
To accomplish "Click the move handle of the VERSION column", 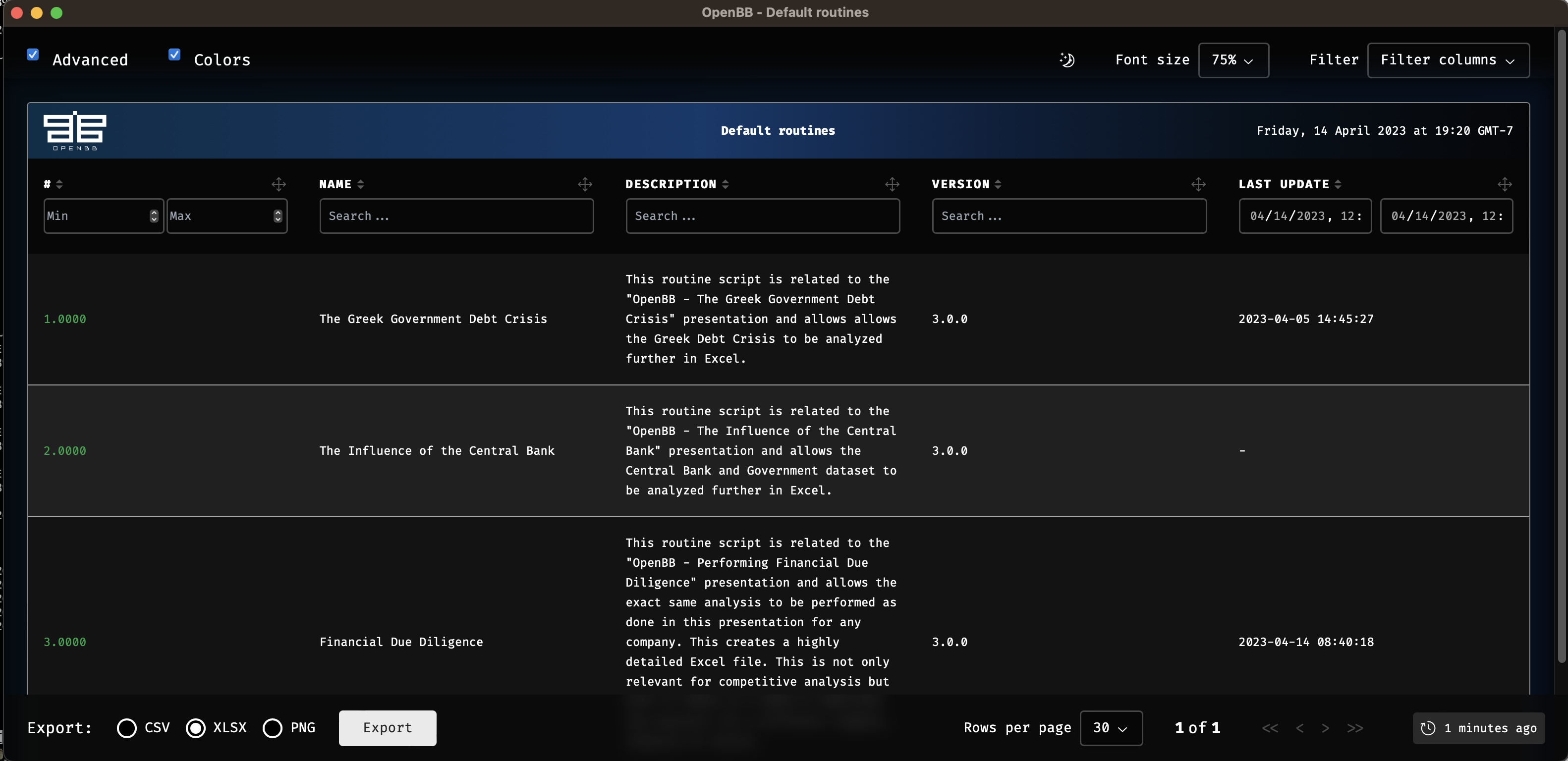I will click(1198, 184).
